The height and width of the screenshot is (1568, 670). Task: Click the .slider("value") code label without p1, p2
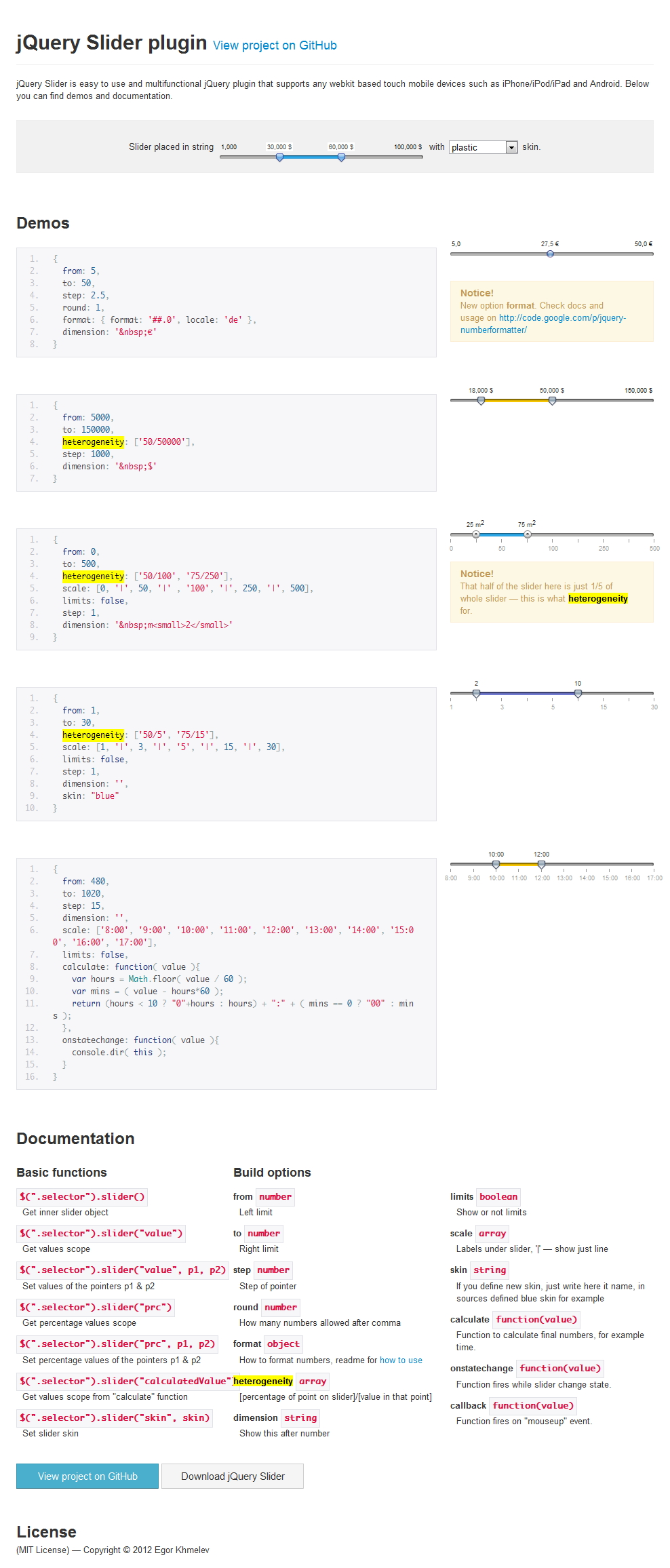[x=101, y=1234]
